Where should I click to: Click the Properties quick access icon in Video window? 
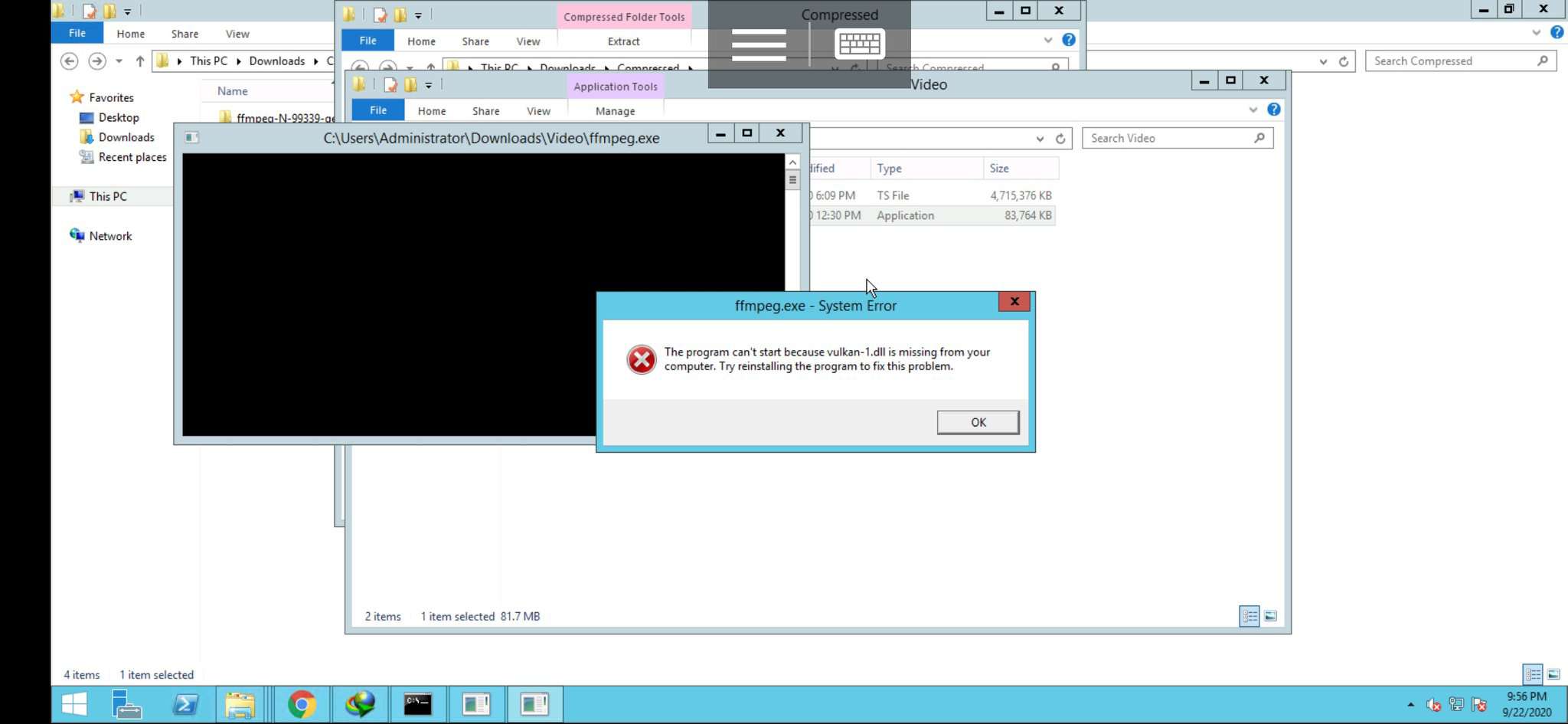pos(390,84)
